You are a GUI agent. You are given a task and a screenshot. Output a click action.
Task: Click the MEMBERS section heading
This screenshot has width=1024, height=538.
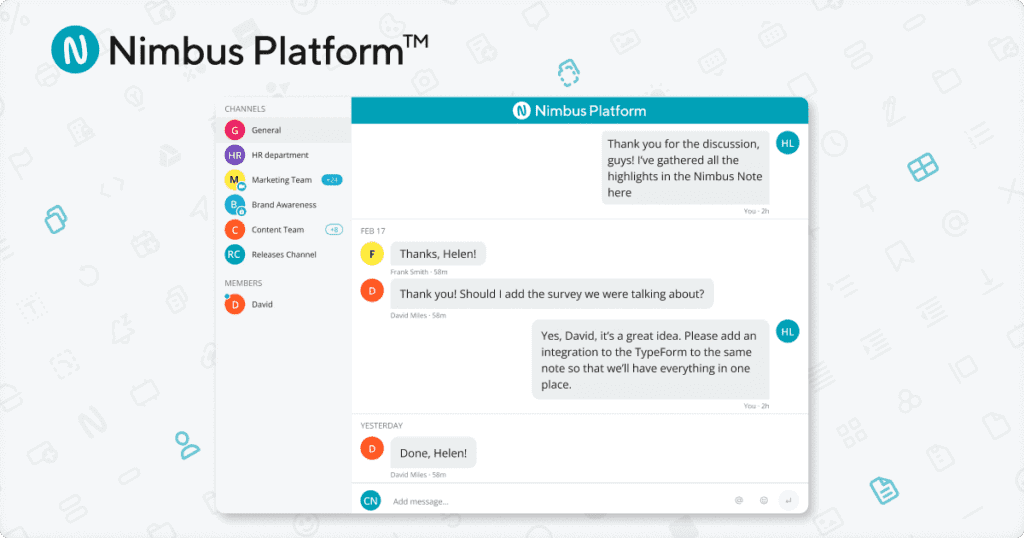(x=243, y=283)
